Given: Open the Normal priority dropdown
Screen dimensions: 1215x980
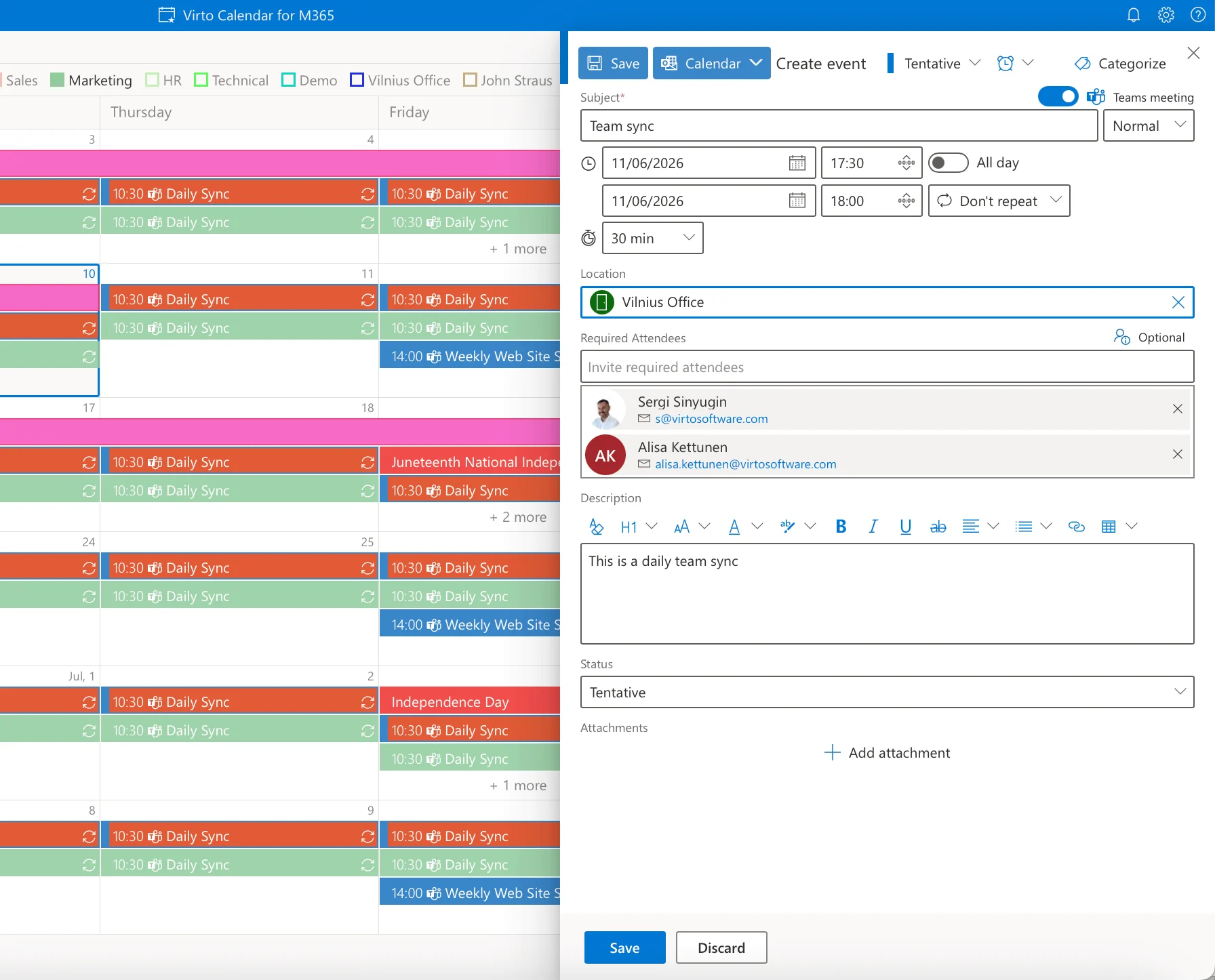Looking at the screenshot, I should point(1149,125).
